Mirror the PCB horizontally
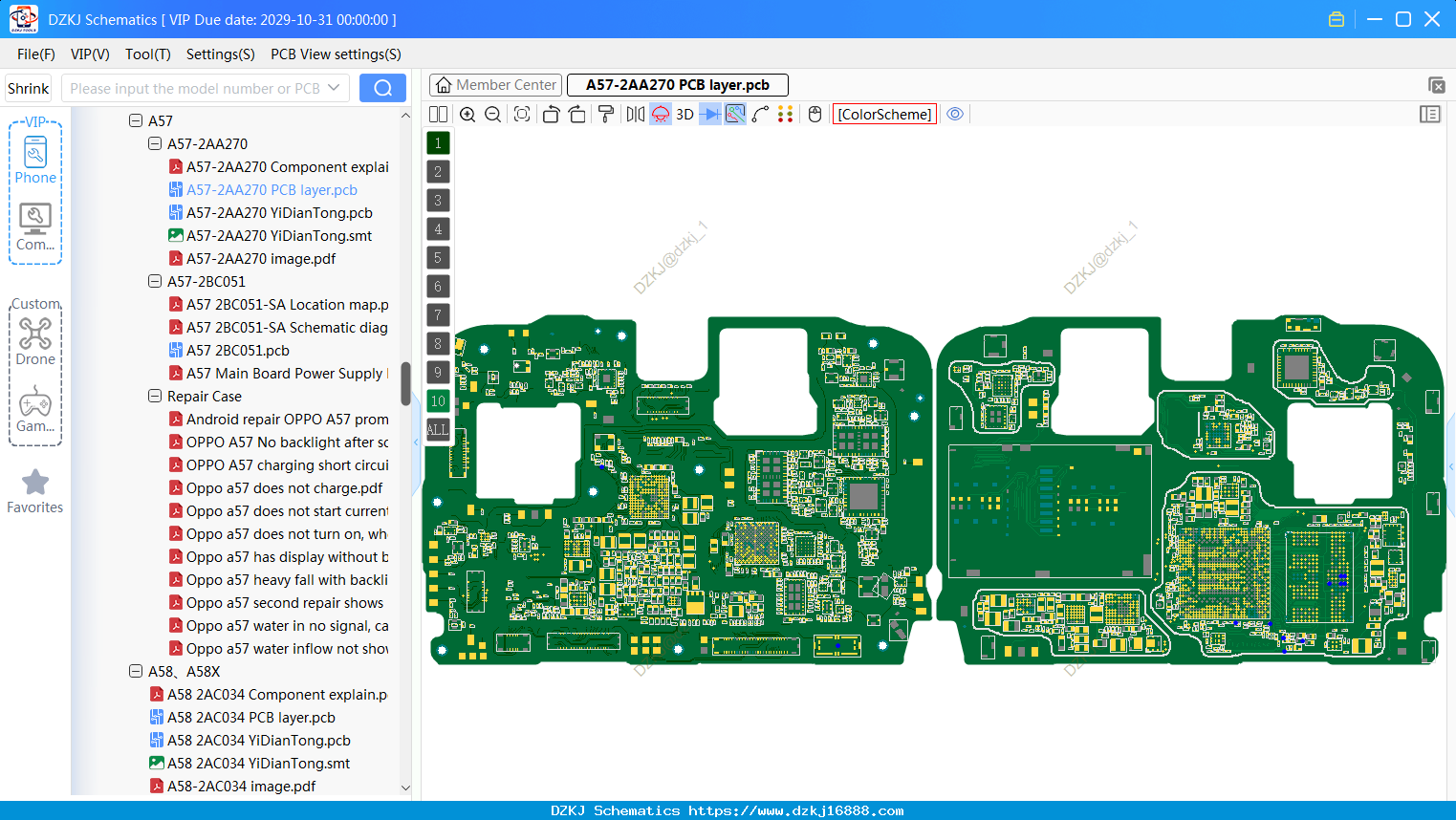The height and width of the screenshot is (820, 1456). (x=636, y=115)
